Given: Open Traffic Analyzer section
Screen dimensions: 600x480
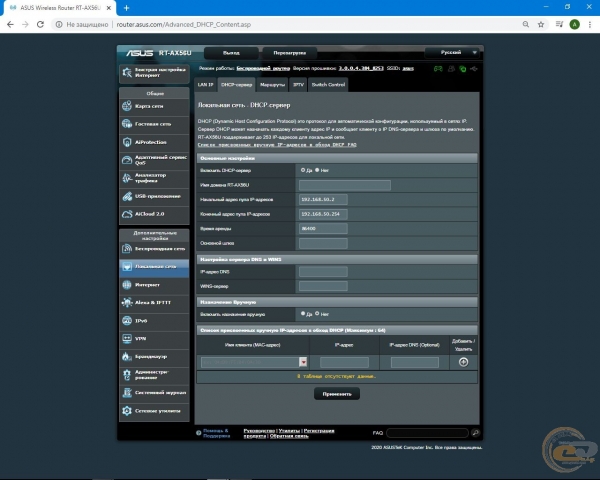Looking at the screenshot, I should click(x=154, y=178).
